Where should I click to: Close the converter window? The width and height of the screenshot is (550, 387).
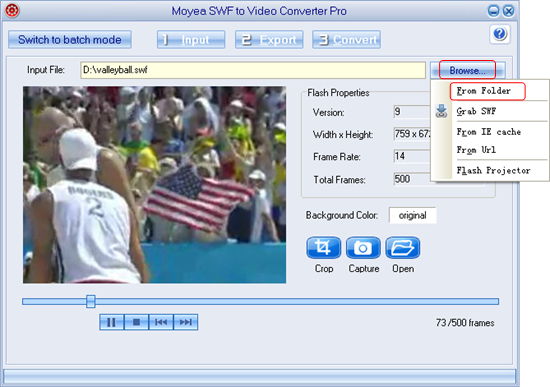click(508, 11)
